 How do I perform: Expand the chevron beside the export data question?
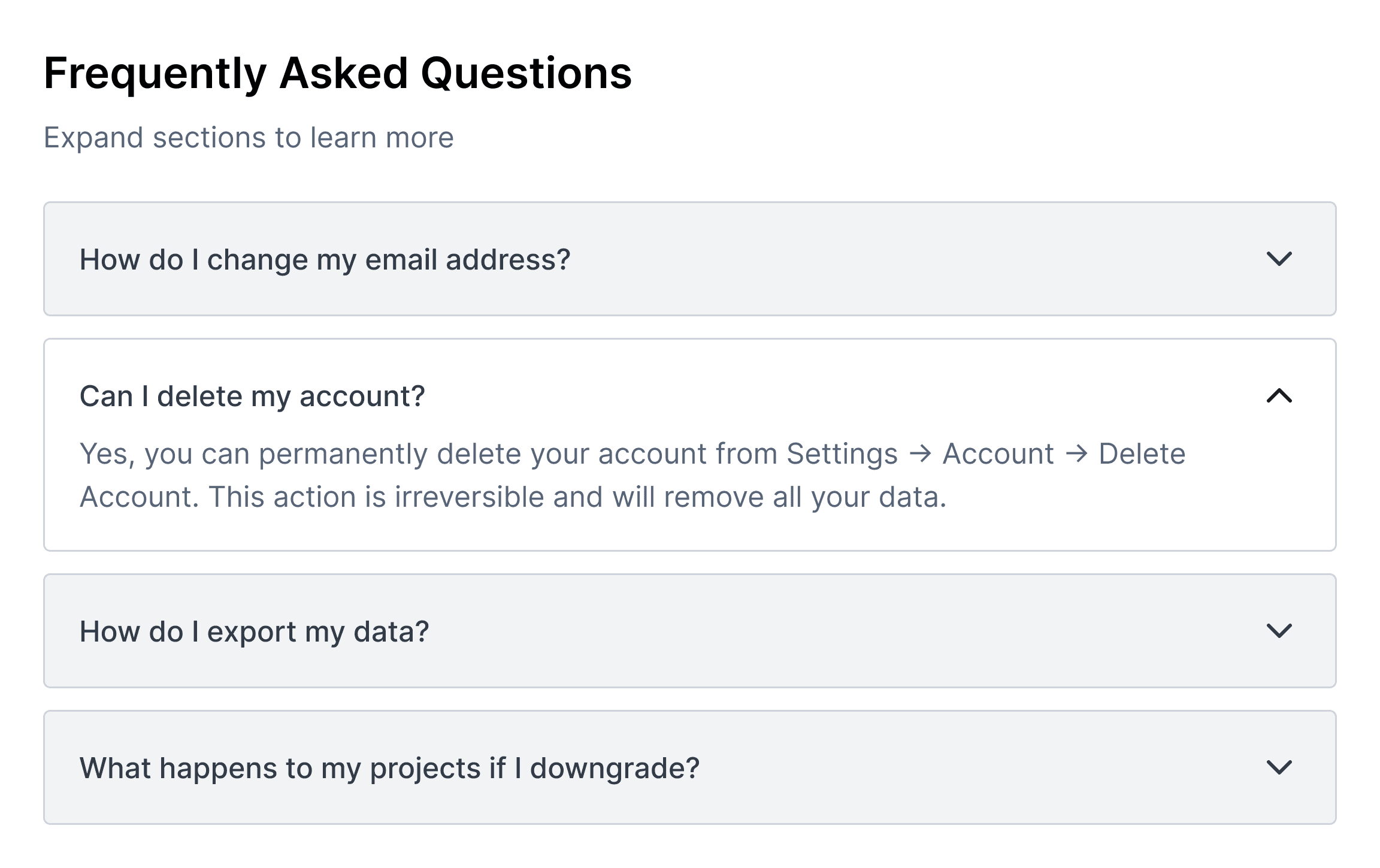tap(1279, 631)
